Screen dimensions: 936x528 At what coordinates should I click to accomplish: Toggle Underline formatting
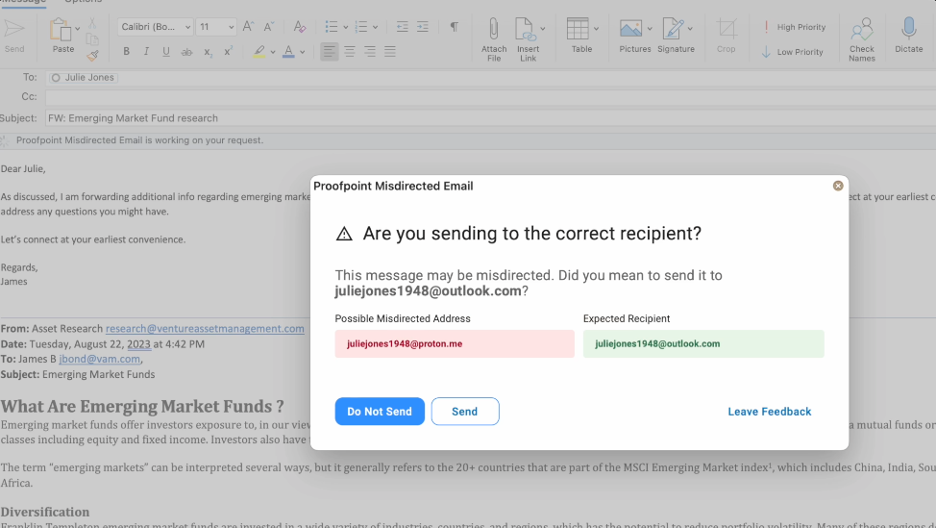[x=166, y=52]
